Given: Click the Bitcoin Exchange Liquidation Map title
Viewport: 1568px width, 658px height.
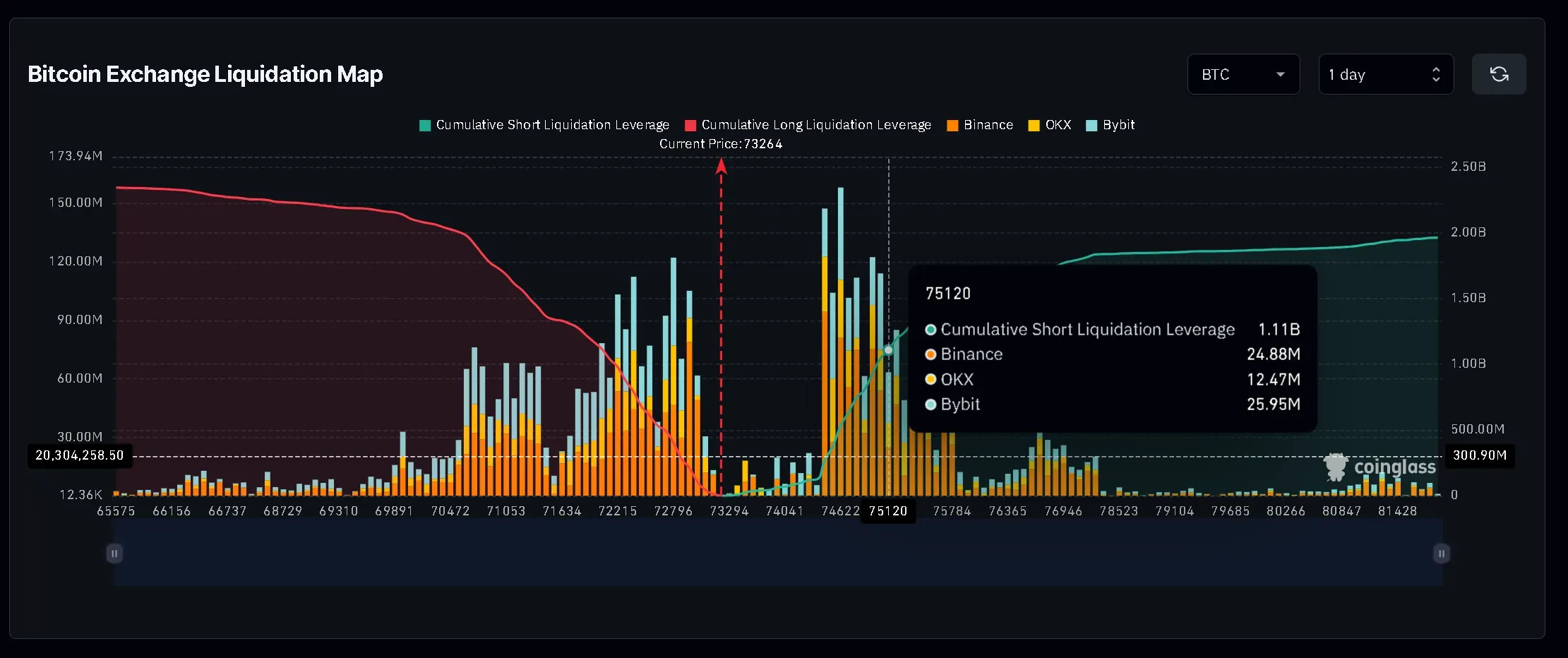Looking at the screenshot, I should (205, 74).
